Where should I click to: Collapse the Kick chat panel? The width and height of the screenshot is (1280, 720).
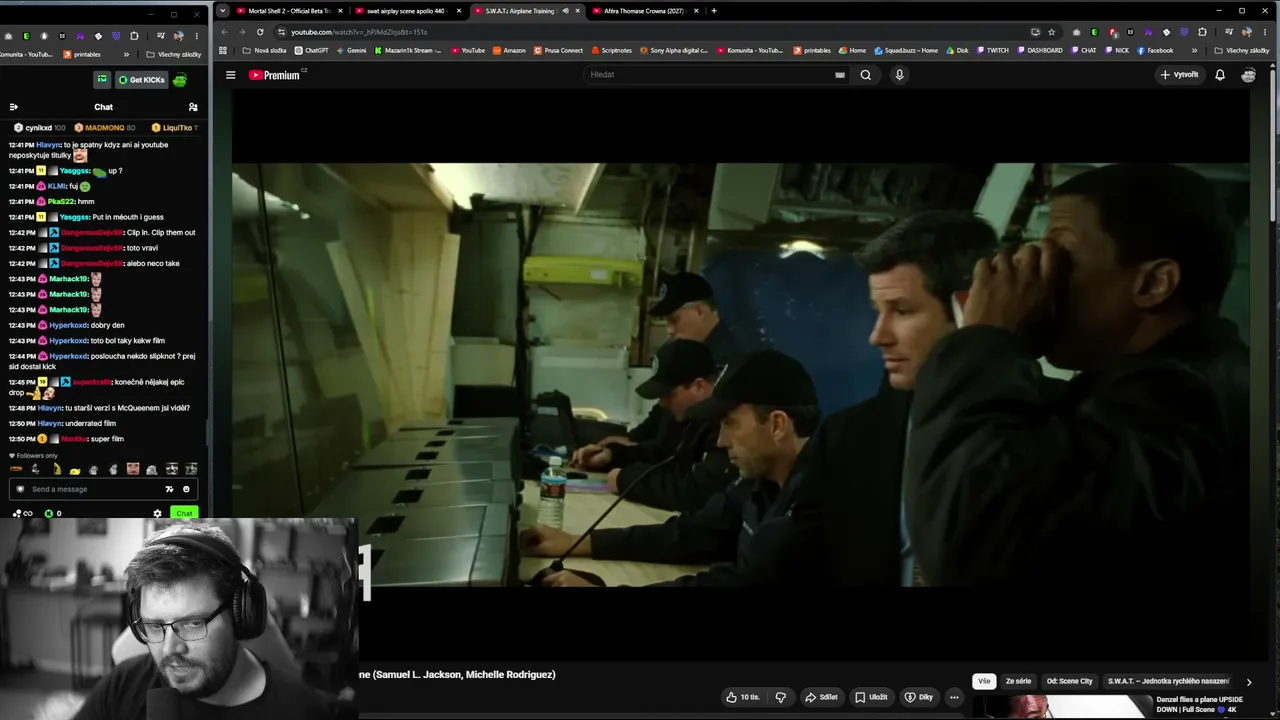pos(13,107)
